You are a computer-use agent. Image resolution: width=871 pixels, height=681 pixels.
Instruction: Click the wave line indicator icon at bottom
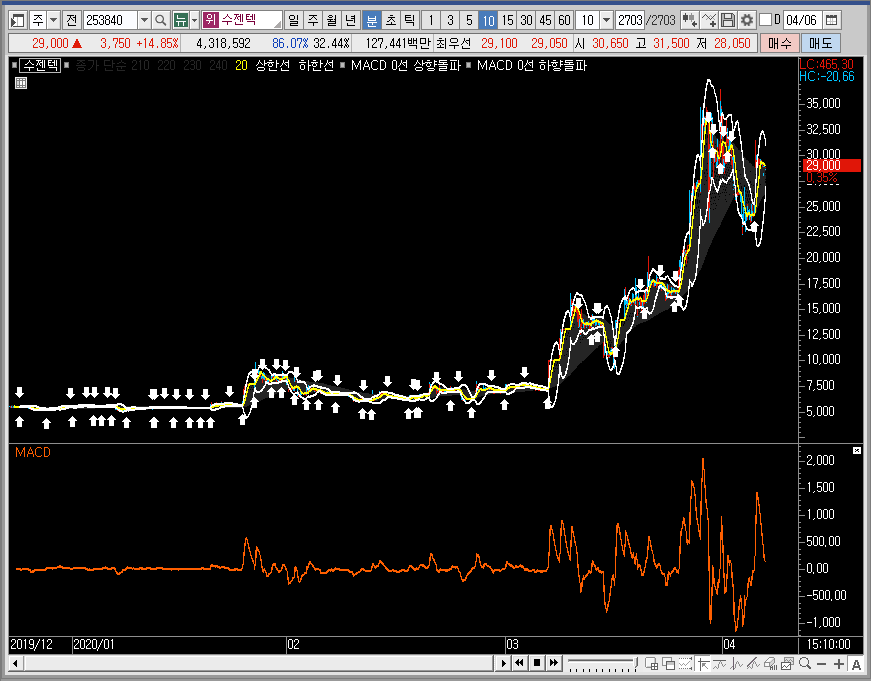pos(719,663)
